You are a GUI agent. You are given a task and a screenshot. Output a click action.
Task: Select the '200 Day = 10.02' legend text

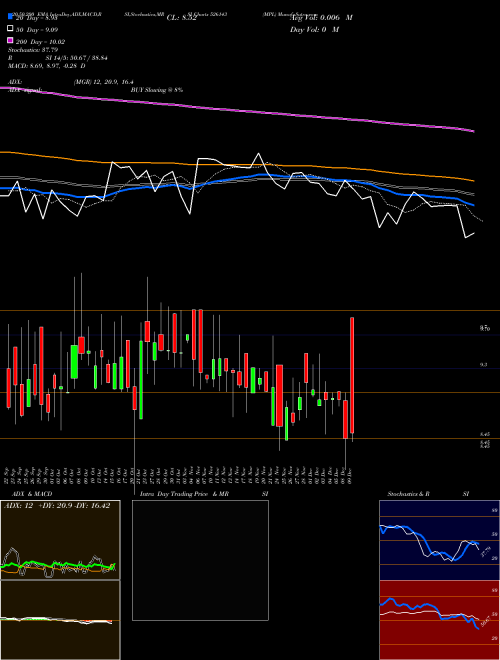coord(40,42)
